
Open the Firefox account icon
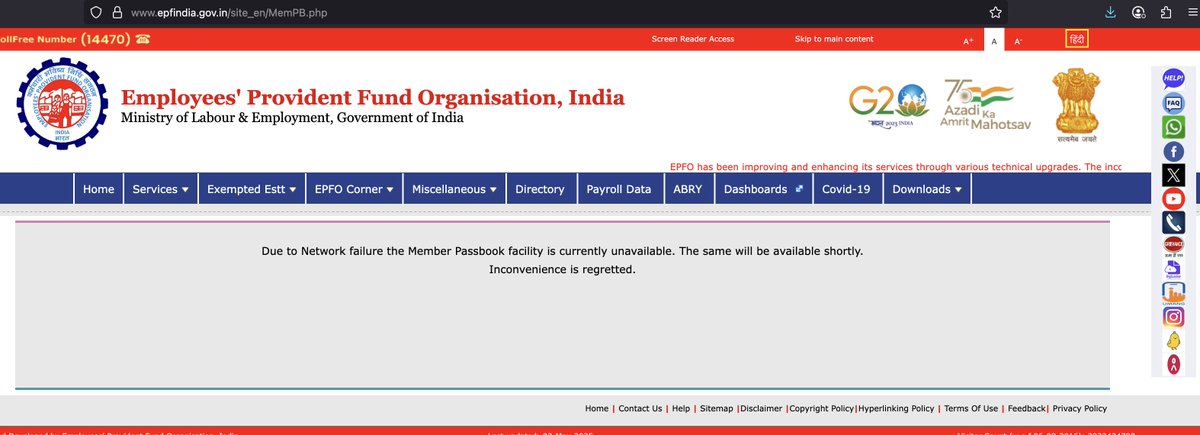(1138, 13)
